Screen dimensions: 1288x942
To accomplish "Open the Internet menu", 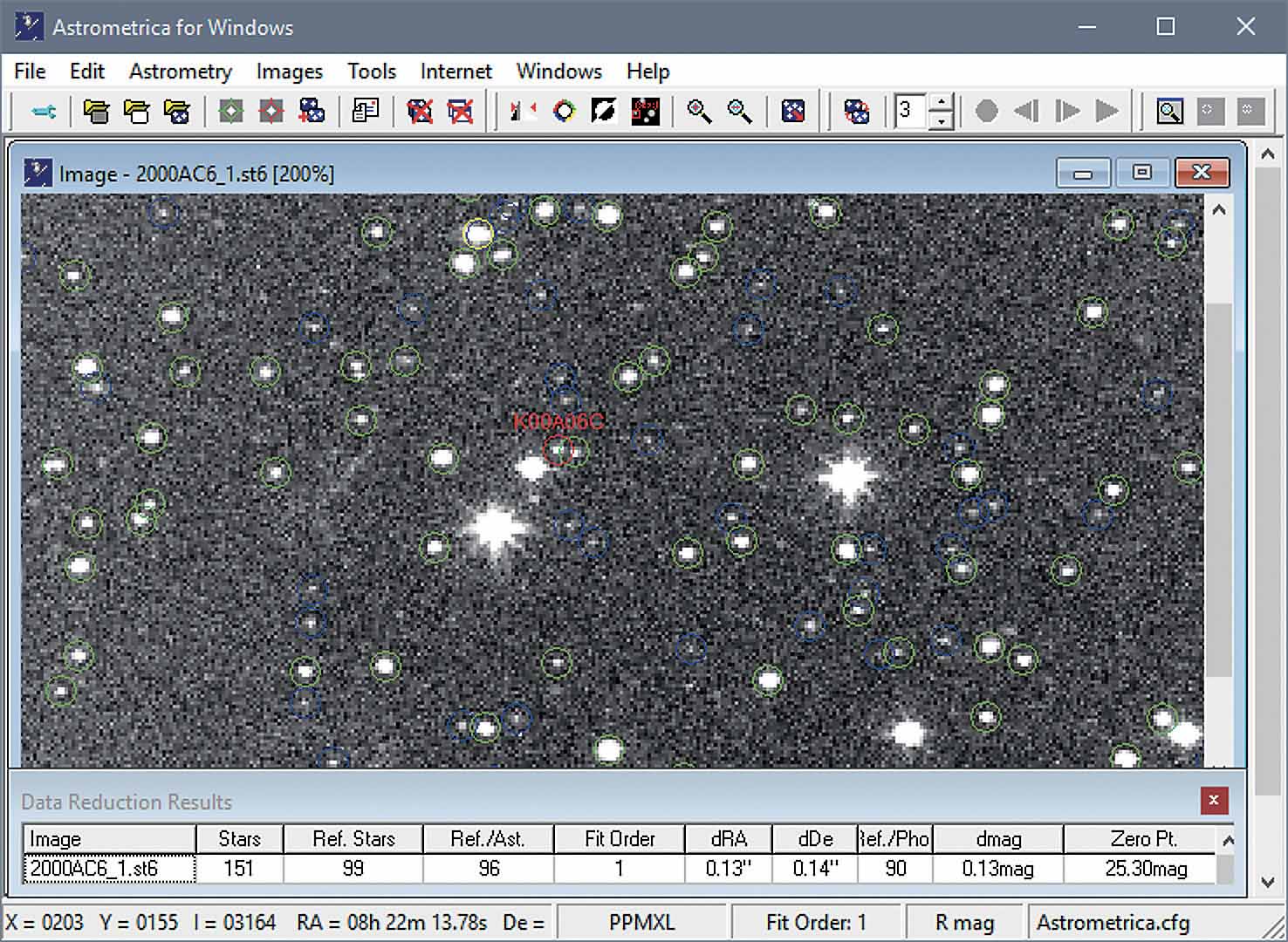I will [x=456, y=72].
